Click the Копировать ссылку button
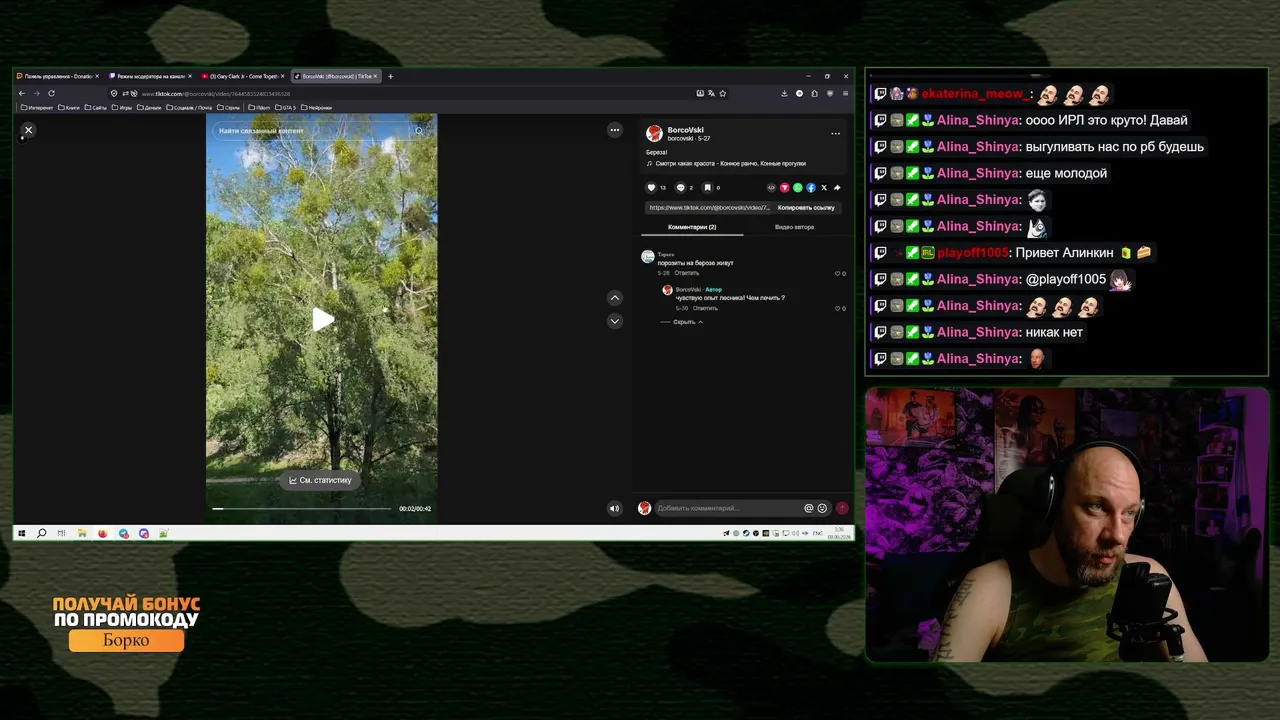 806,208
